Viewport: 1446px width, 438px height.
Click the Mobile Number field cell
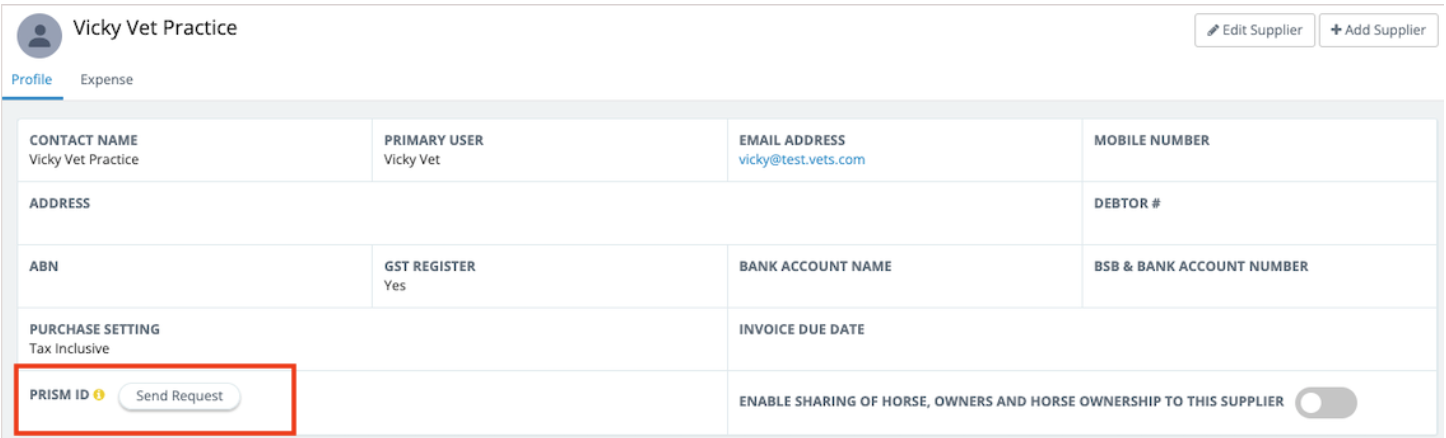1258,150
